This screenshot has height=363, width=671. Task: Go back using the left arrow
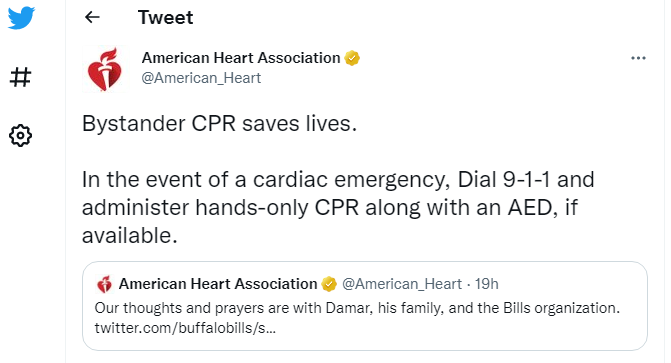pos(92,17)
